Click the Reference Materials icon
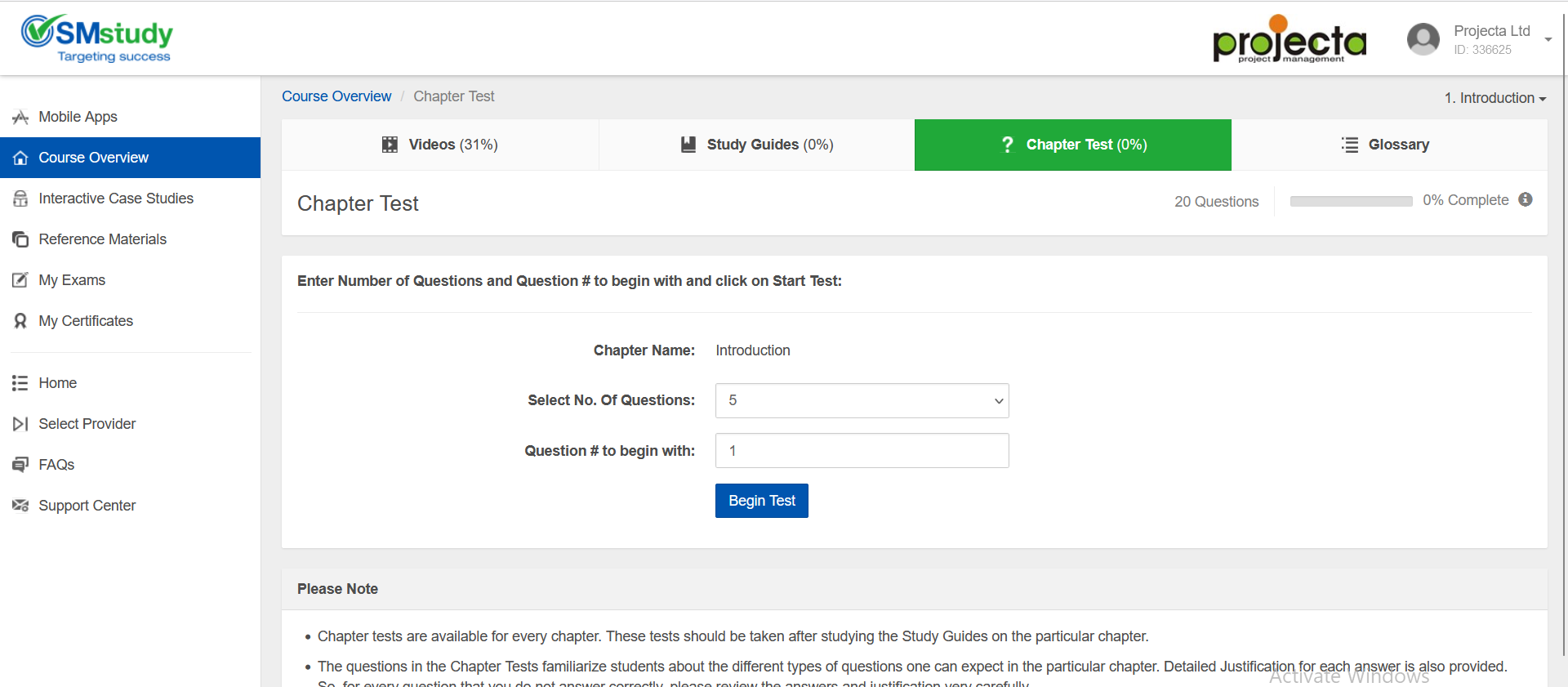 pos(20,239)
